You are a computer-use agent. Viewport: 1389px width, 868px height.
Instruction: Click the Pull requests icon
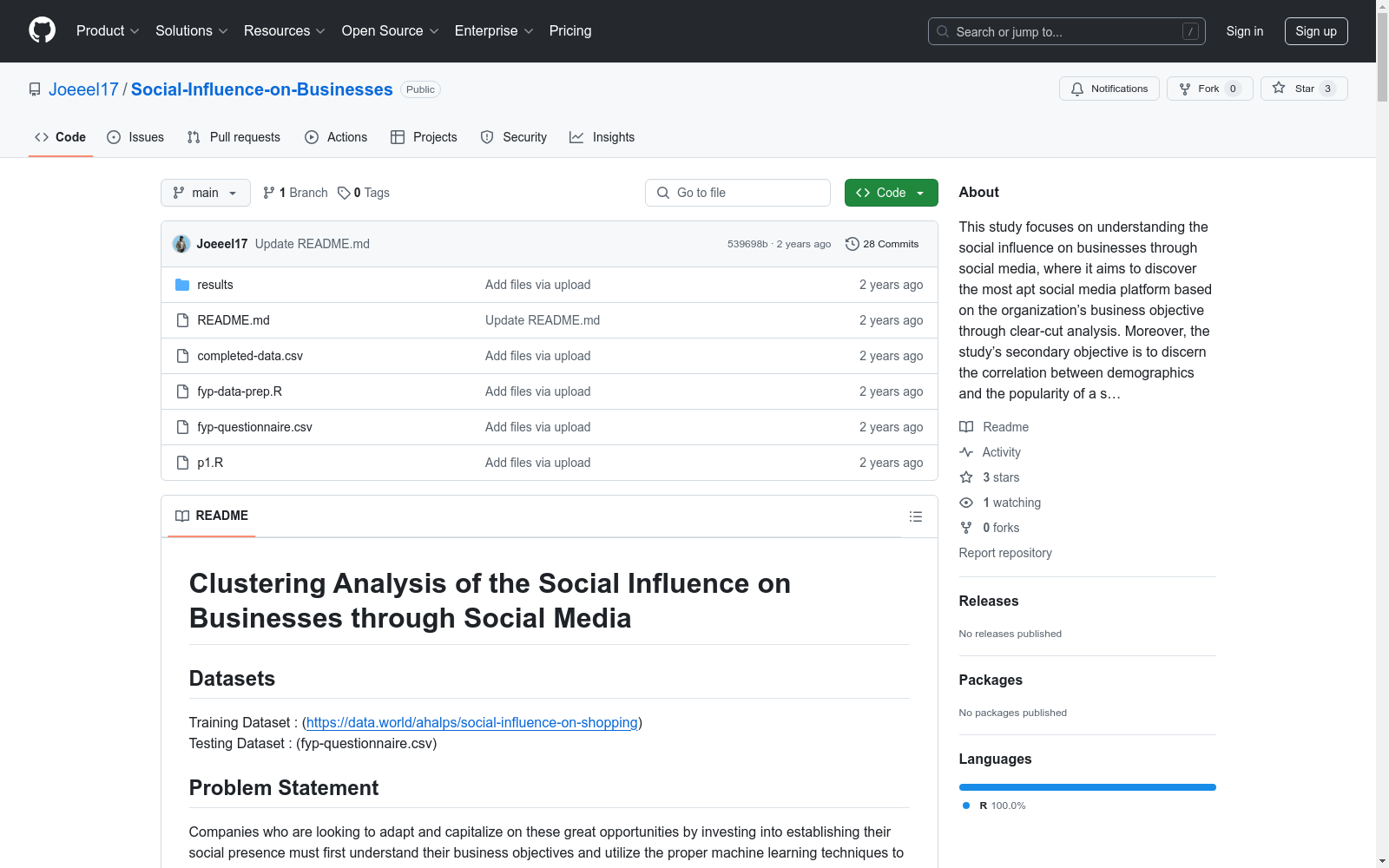click(194, 137)
